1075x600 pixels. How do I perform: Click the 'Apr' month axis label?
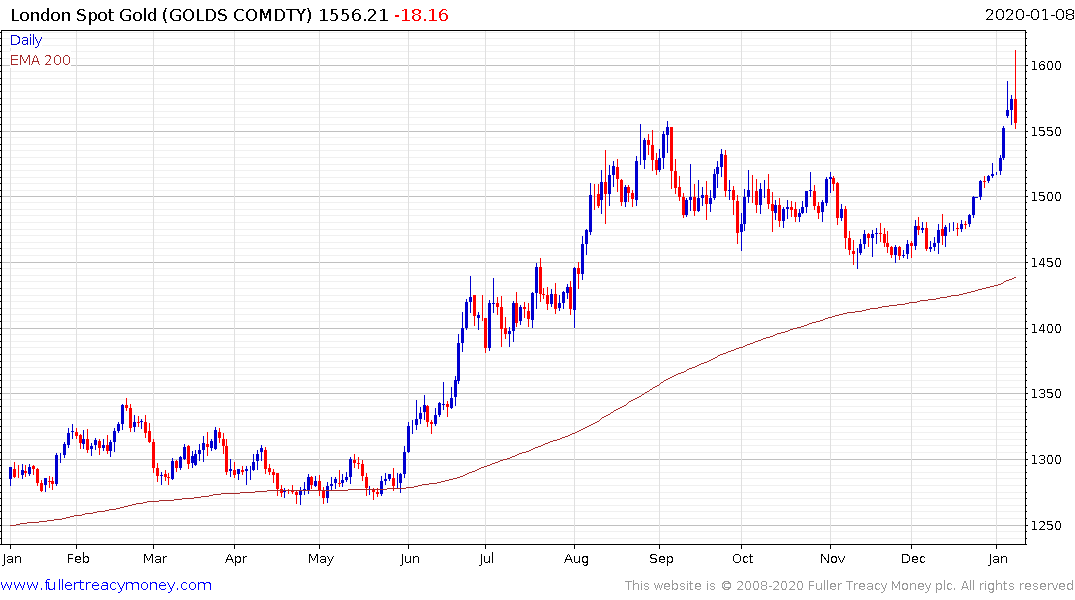(x=236, y=559)
